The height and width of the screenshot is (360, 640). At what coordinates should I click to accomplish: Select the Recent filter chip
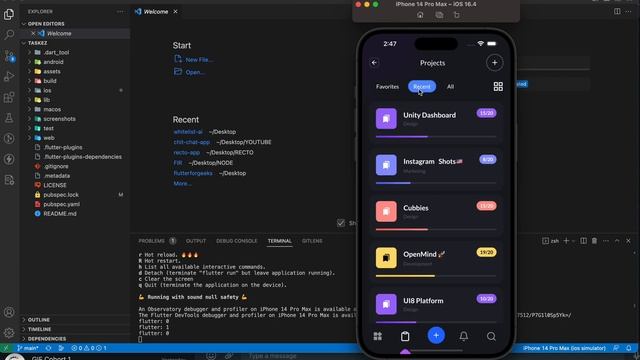[x=422, y=87]
